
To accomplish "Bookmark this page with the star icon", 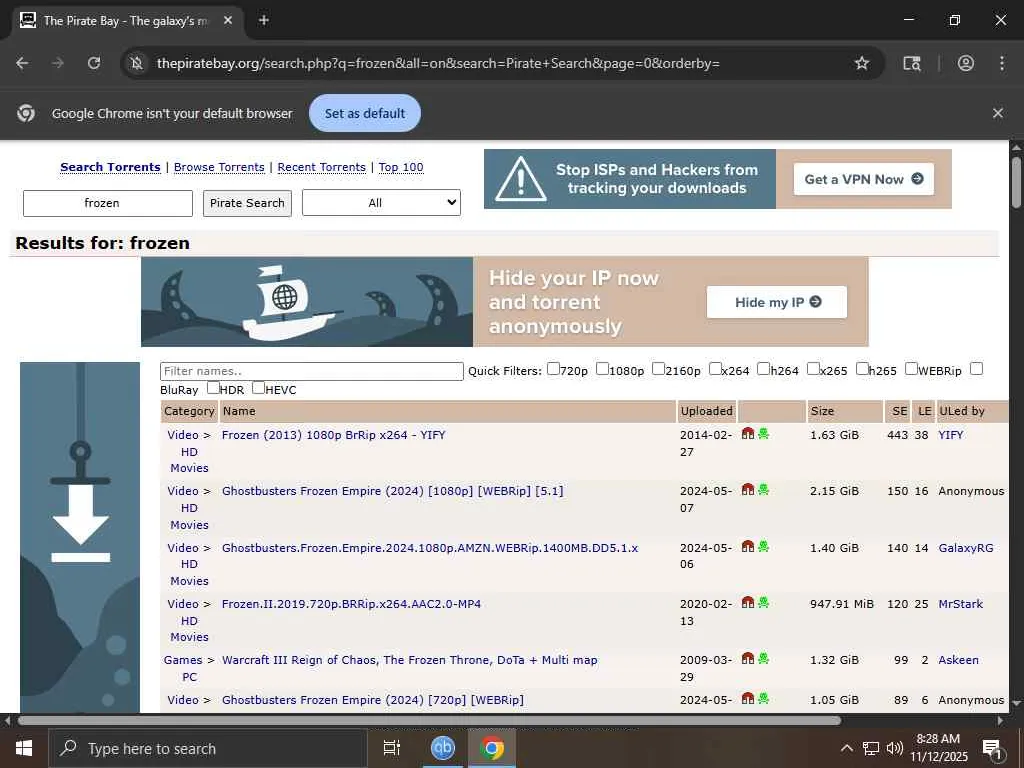I will (862, 63).
